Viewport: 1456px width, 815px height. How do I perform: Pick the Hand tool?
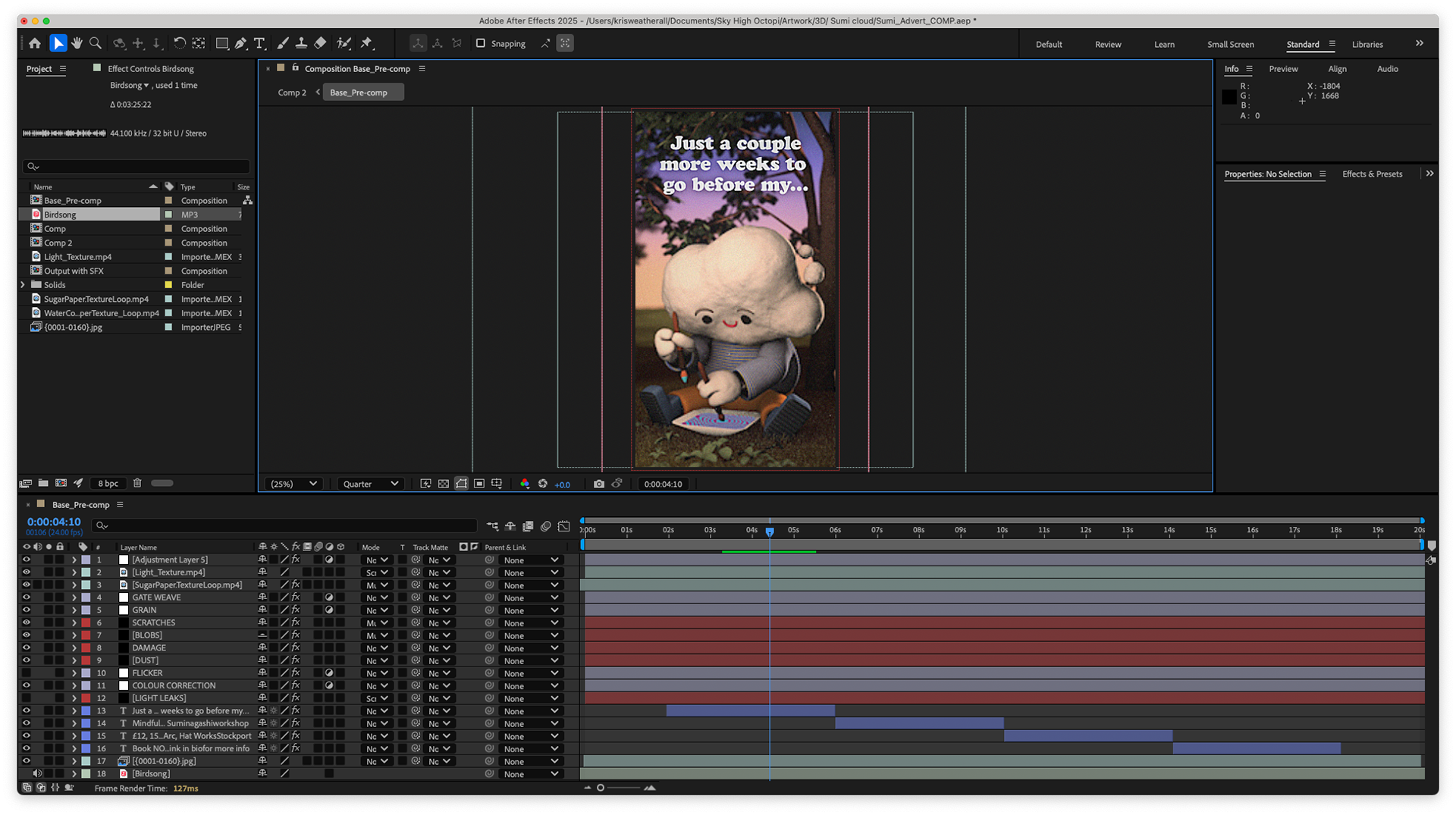click(77, 43)
